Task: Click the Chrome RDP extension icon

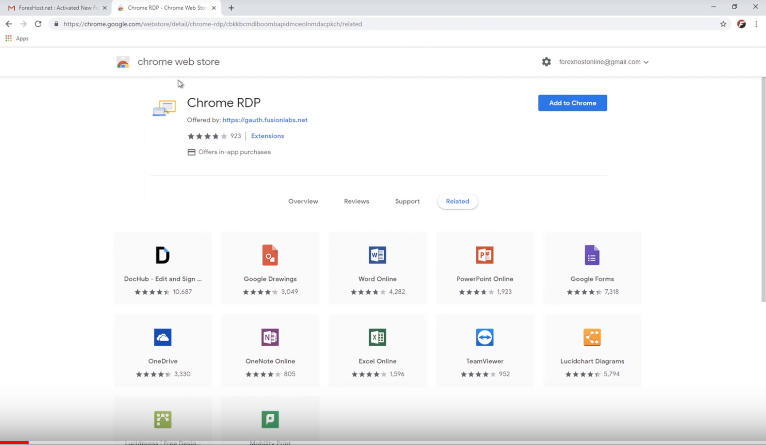Action: (x=164, y=108)
